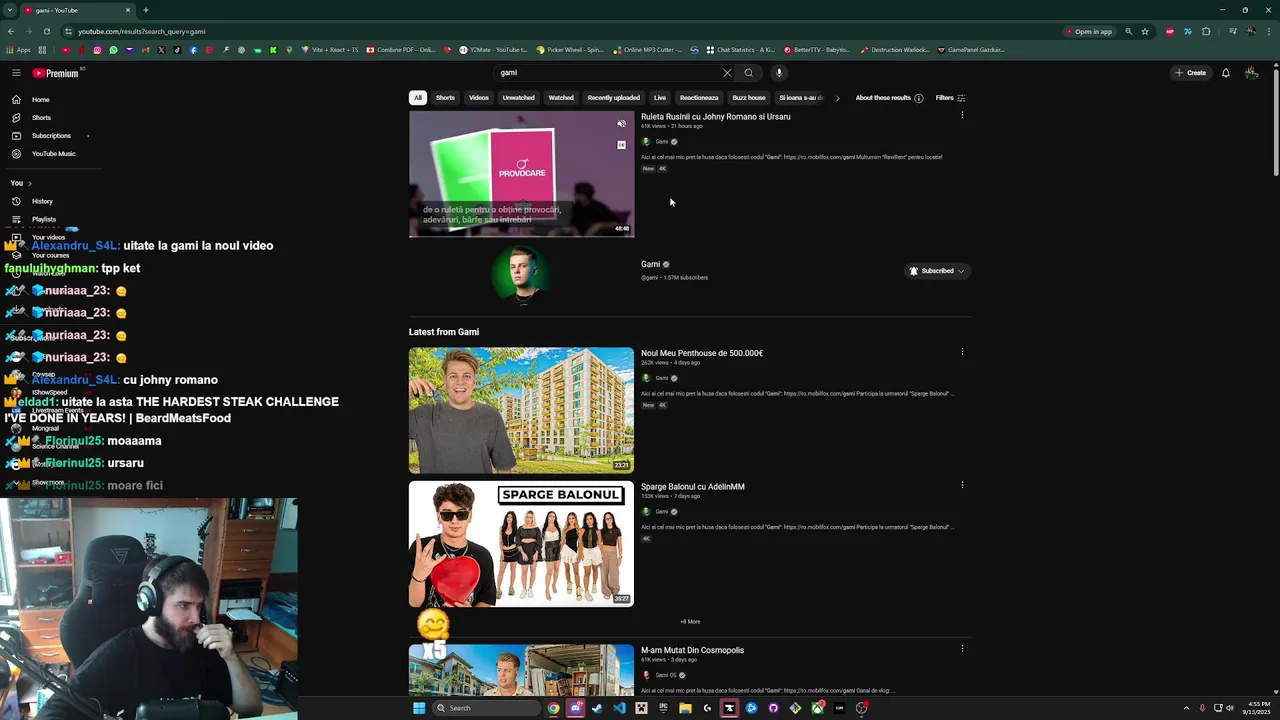Open the Ruleta Rusinii cu Johny Romano video
1280x720 pixels.
pos(716,117)
